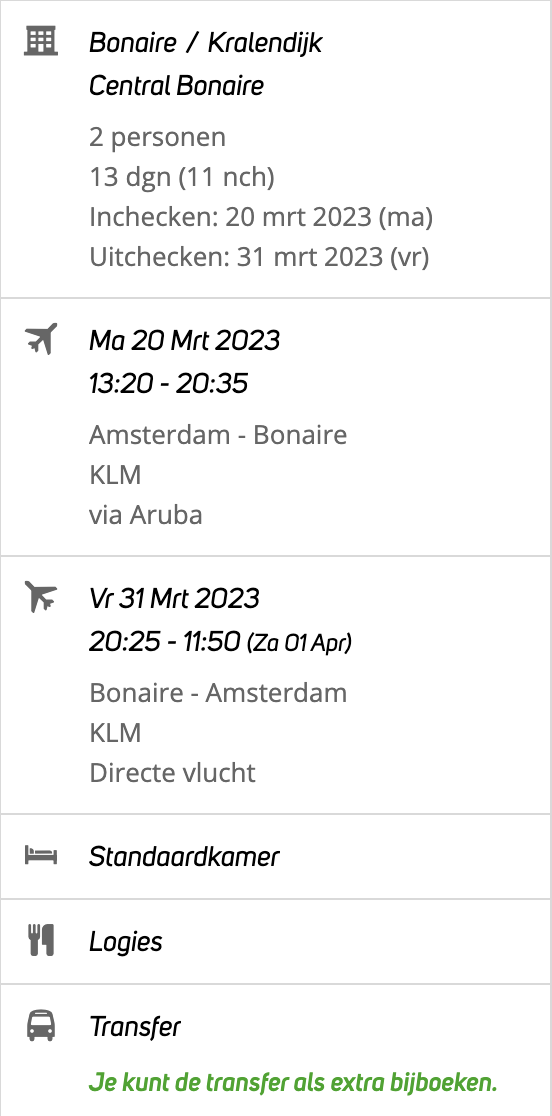This screenshot has width=552, height=1116.
Task: Click the Ma 20 Mrt 2023 flight date
Action: (184, 340)
